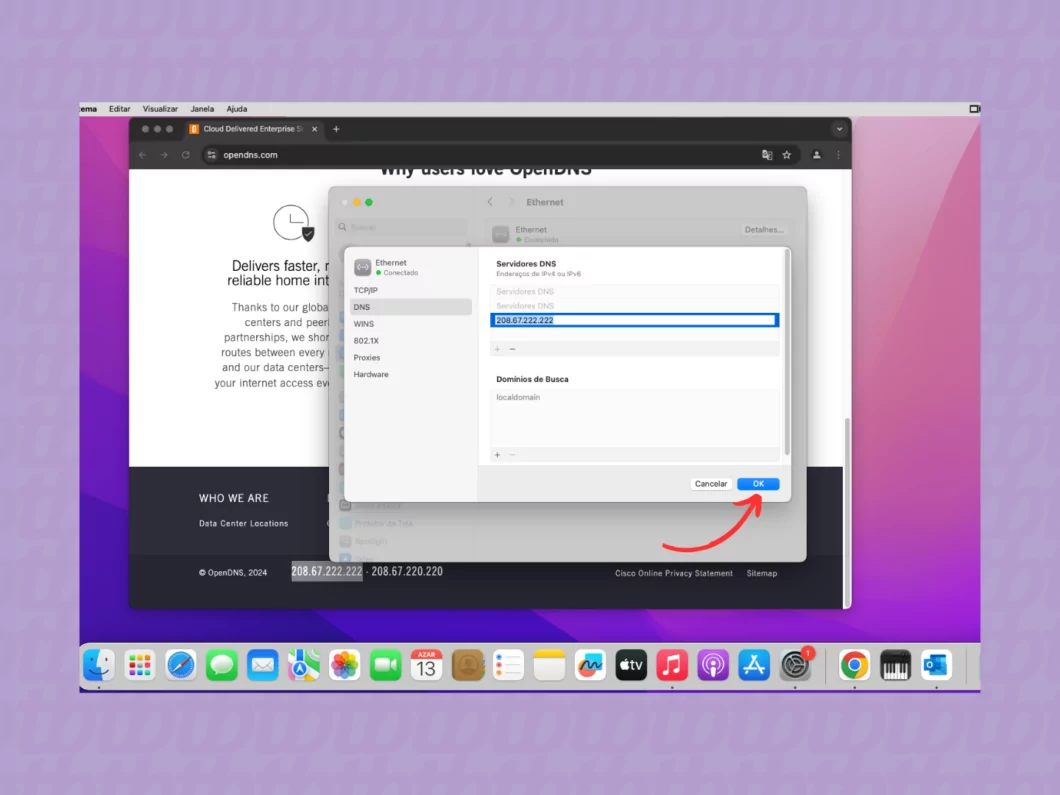The width and height of the screenshot is (1060, 795).
Task: Open Podcasts app in dock
Action: (713, 665)
